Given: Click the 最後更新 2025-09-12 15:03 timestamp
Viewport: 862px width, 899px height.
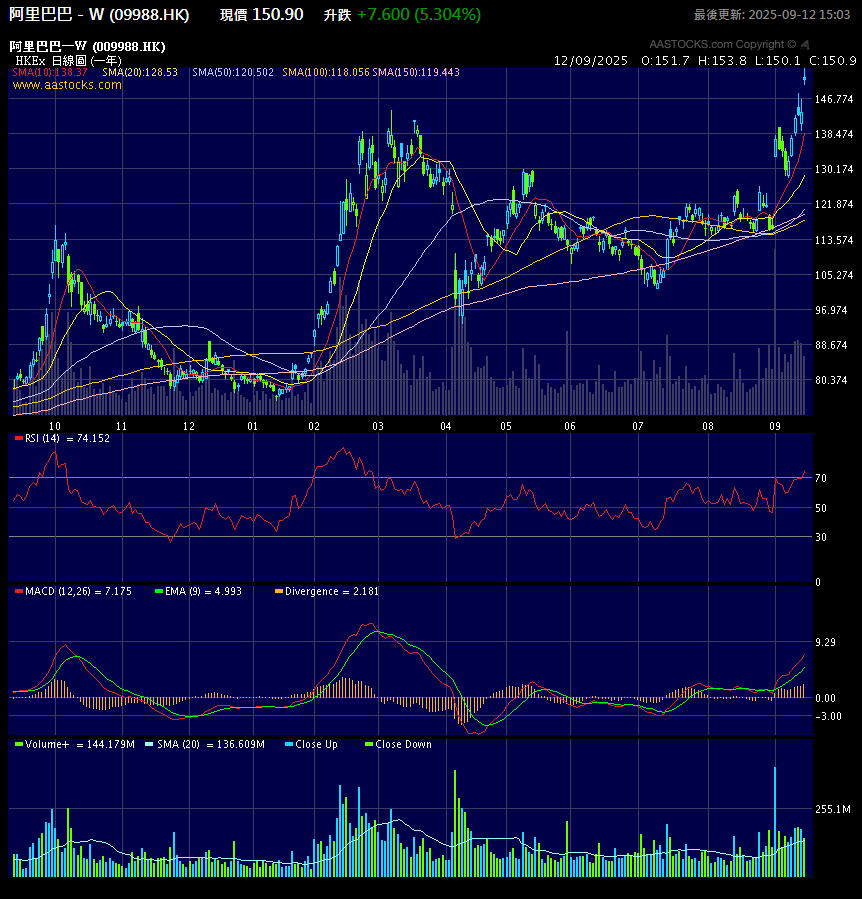Looking at the screenshot, I should [x=772, y=15].
